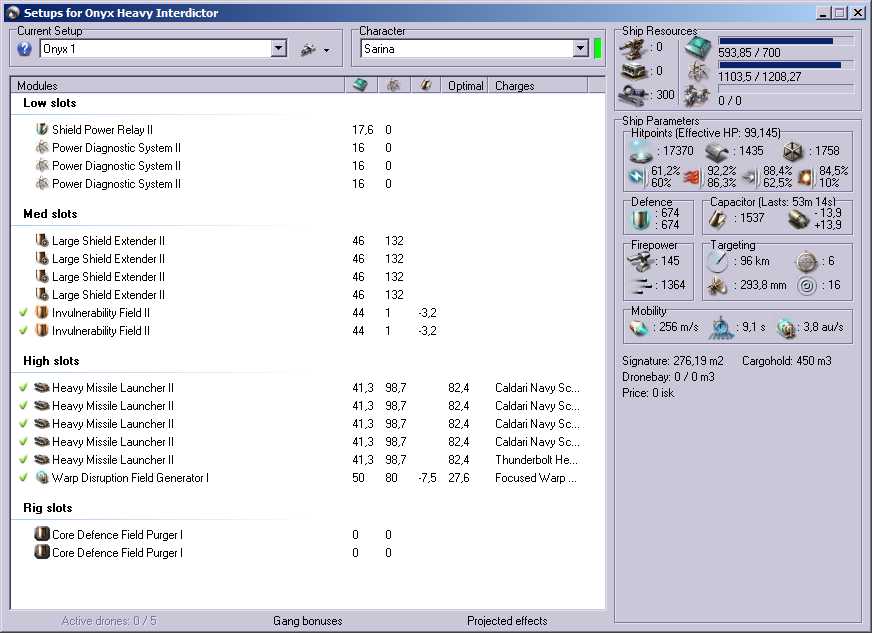
Task: Open Gang bonuses panel
Action: pos(308,621)
